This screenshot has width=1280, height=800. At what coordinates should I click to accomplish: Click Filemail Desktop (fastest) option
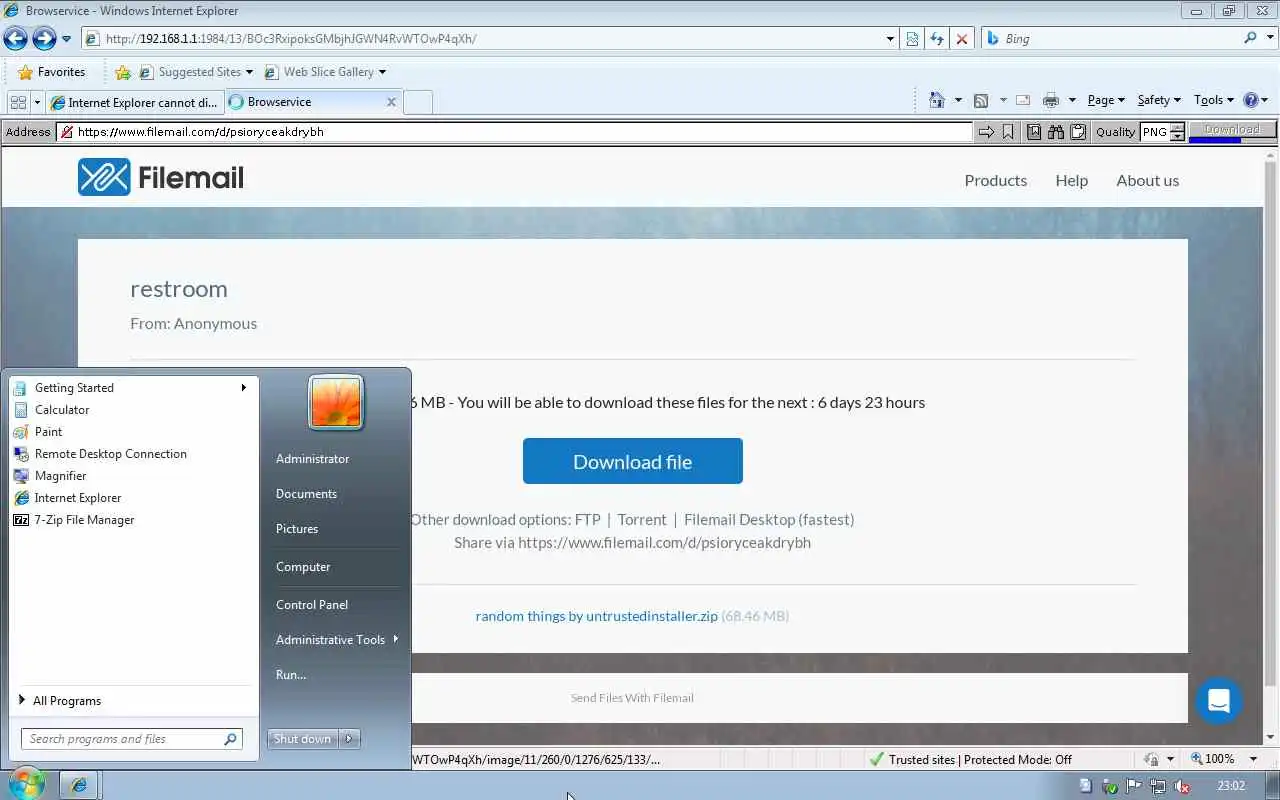tap(769, 520)
